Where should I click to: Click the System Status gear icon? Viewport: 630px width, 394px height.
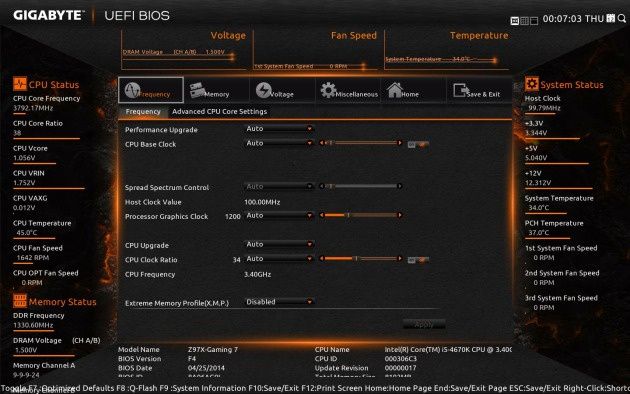pos(532,84)
